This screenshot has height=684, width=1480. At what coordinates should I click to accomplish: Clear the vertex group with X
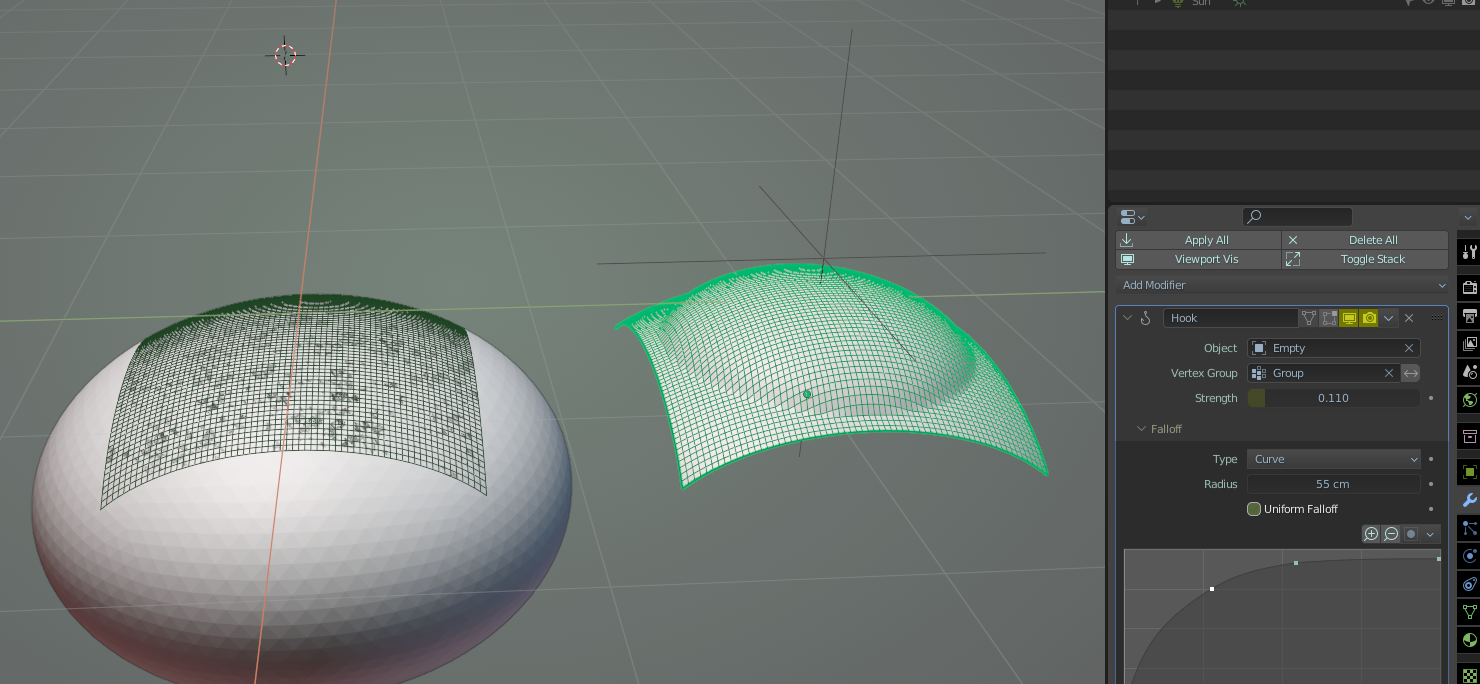pyautogui.click(x=1389, y=373)
